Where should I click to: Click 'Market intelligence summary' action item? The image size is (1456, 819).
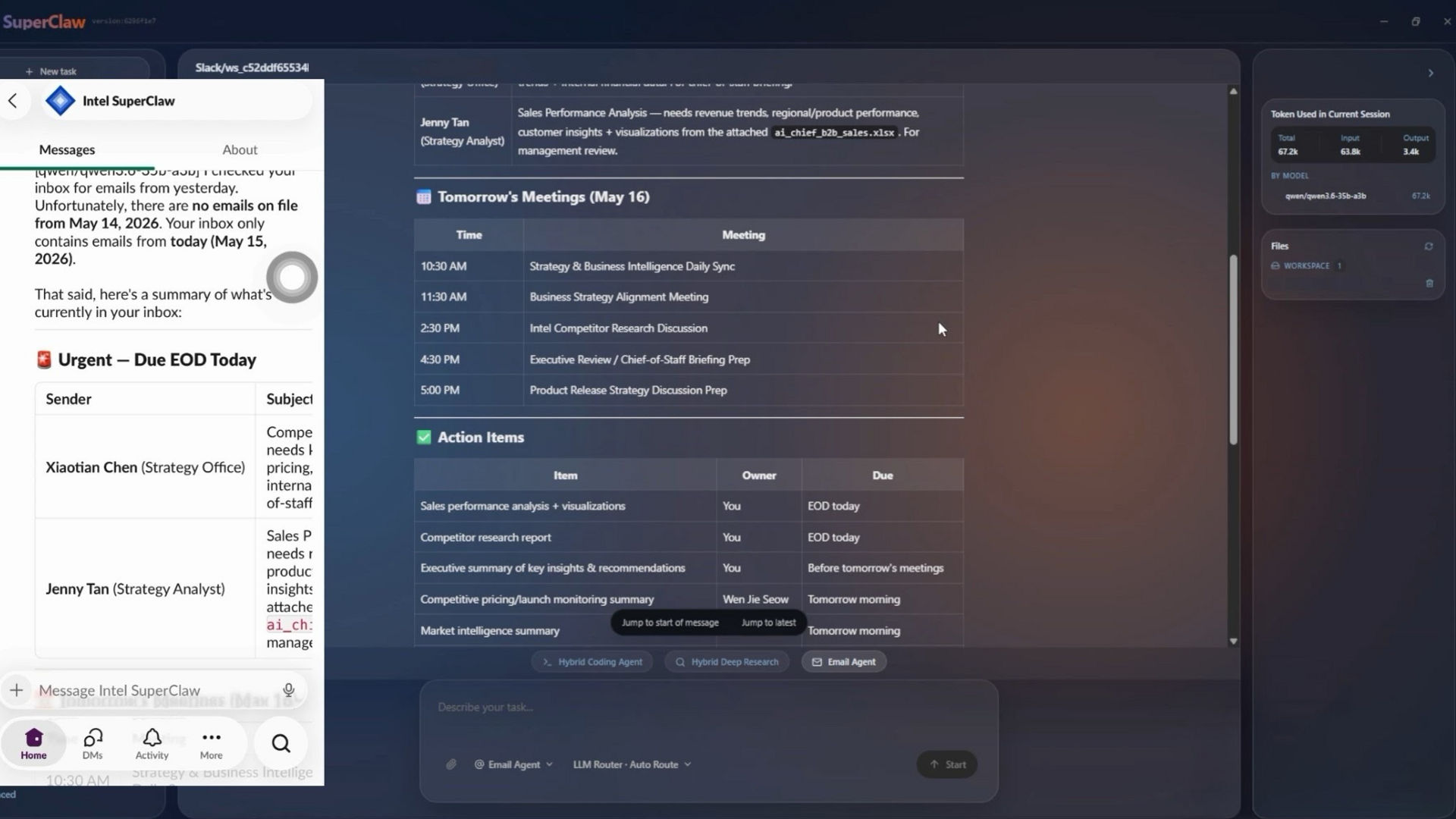[490, 631]
